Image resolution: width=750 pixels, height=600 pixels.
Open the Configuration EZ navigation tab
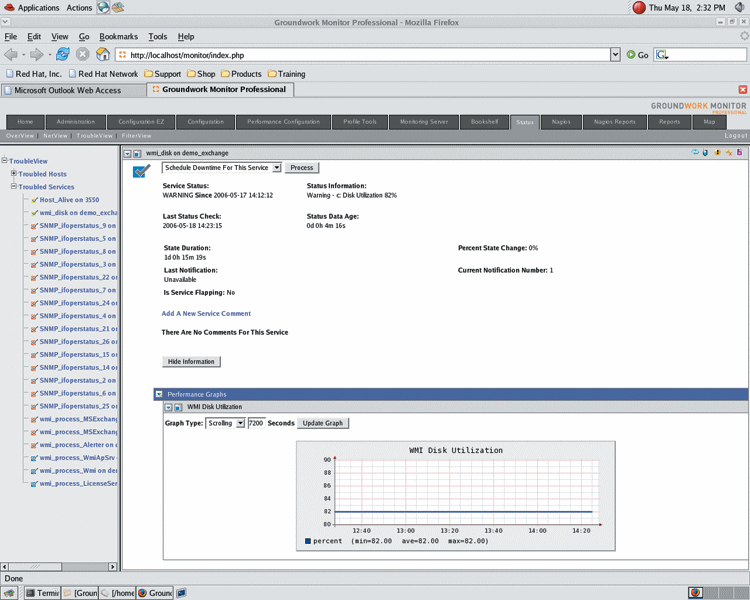(x=141, y=122)
